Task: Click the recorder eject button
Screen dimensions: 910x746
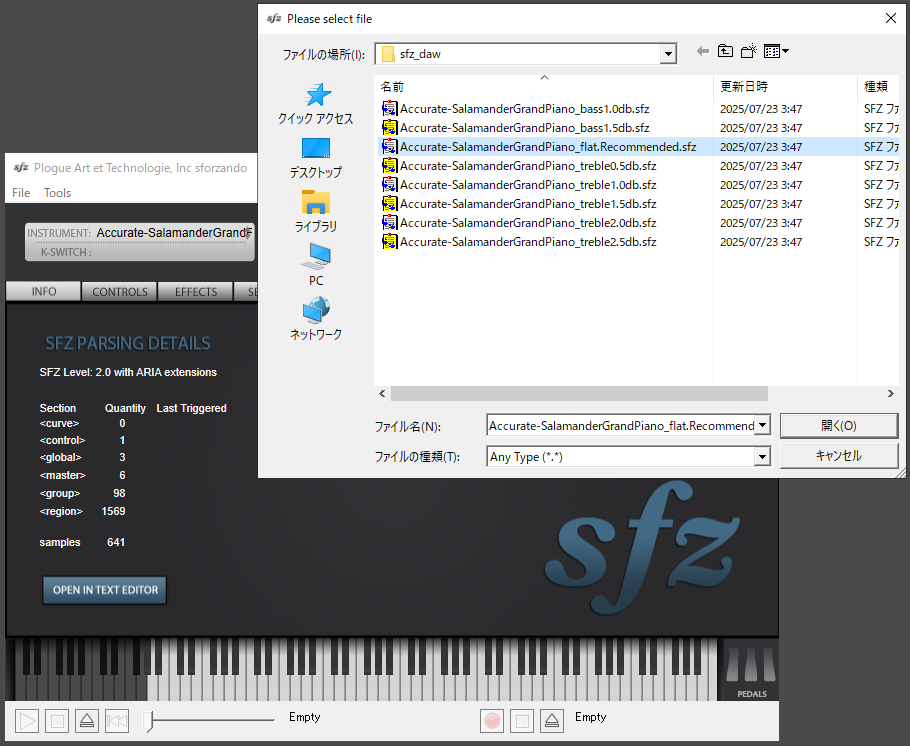Action: (552, 721)
